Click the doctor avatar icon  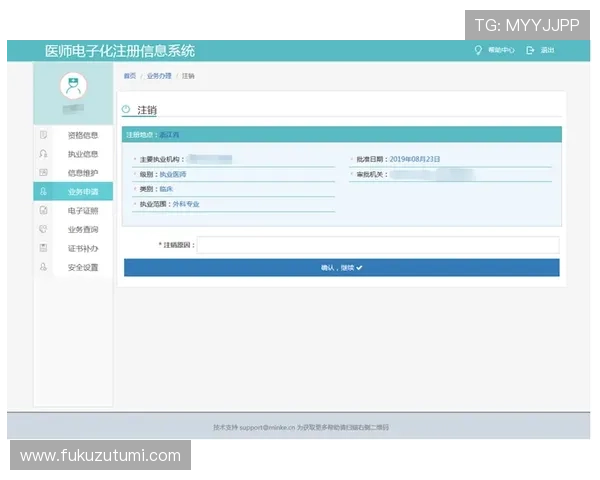[x=73, y=85]
